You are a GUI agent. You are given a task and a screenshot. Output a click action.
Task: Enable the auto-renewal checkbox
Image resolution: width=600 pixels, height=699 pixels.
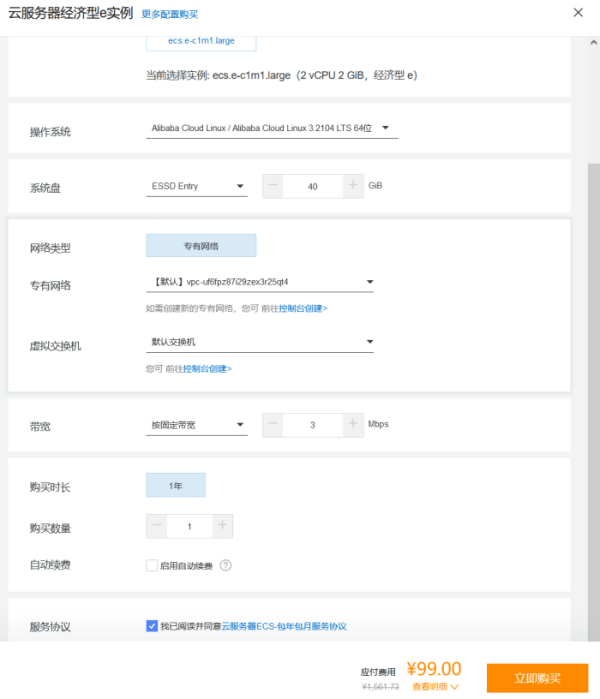(152, 565)
